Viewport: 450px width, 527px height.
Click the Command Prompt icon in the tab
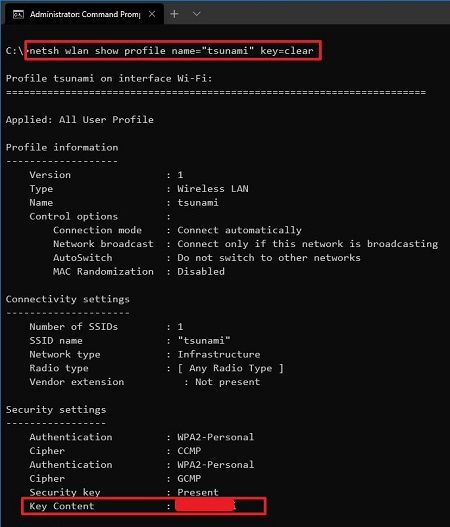point(18,14)
